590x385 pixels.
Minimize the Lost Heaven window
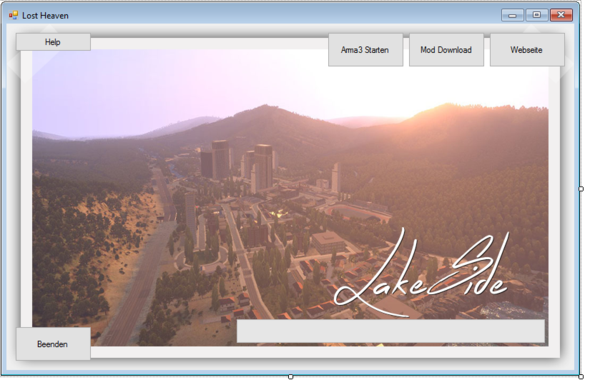pos(512,15)
